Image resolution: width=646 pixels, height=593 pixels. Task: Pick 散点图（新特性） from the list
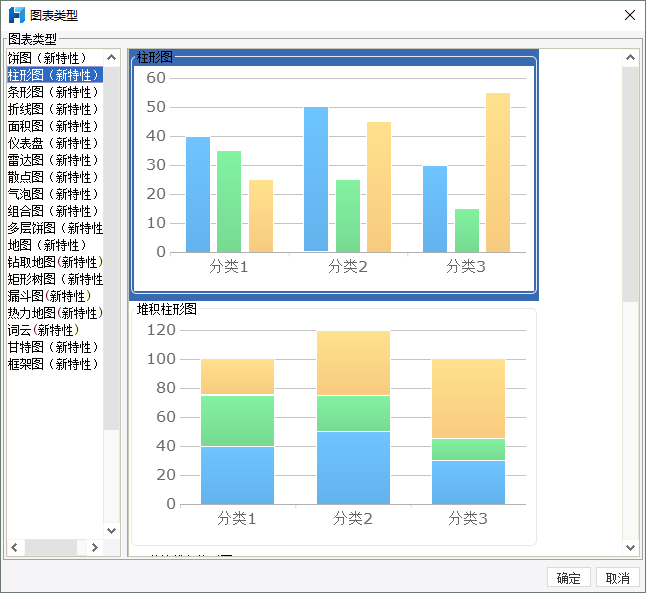pyautogui.click(x=55, y=177)
